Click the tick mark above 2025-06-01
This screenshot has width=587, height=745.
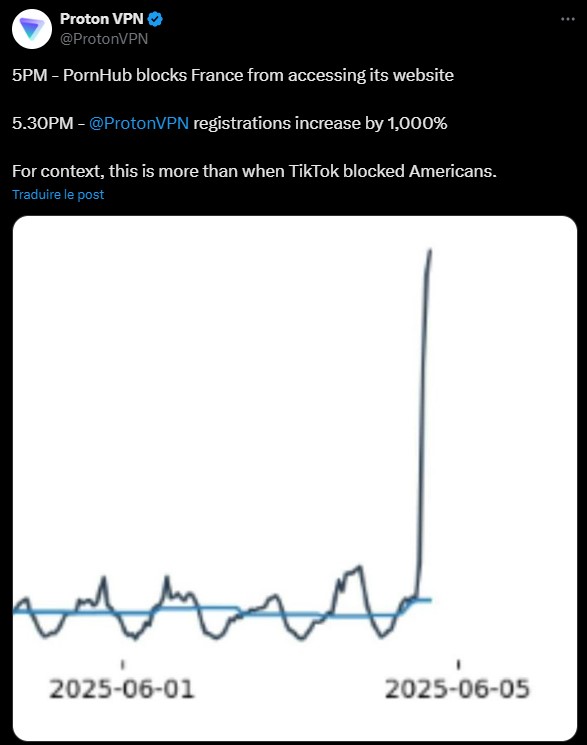(123, 664)
